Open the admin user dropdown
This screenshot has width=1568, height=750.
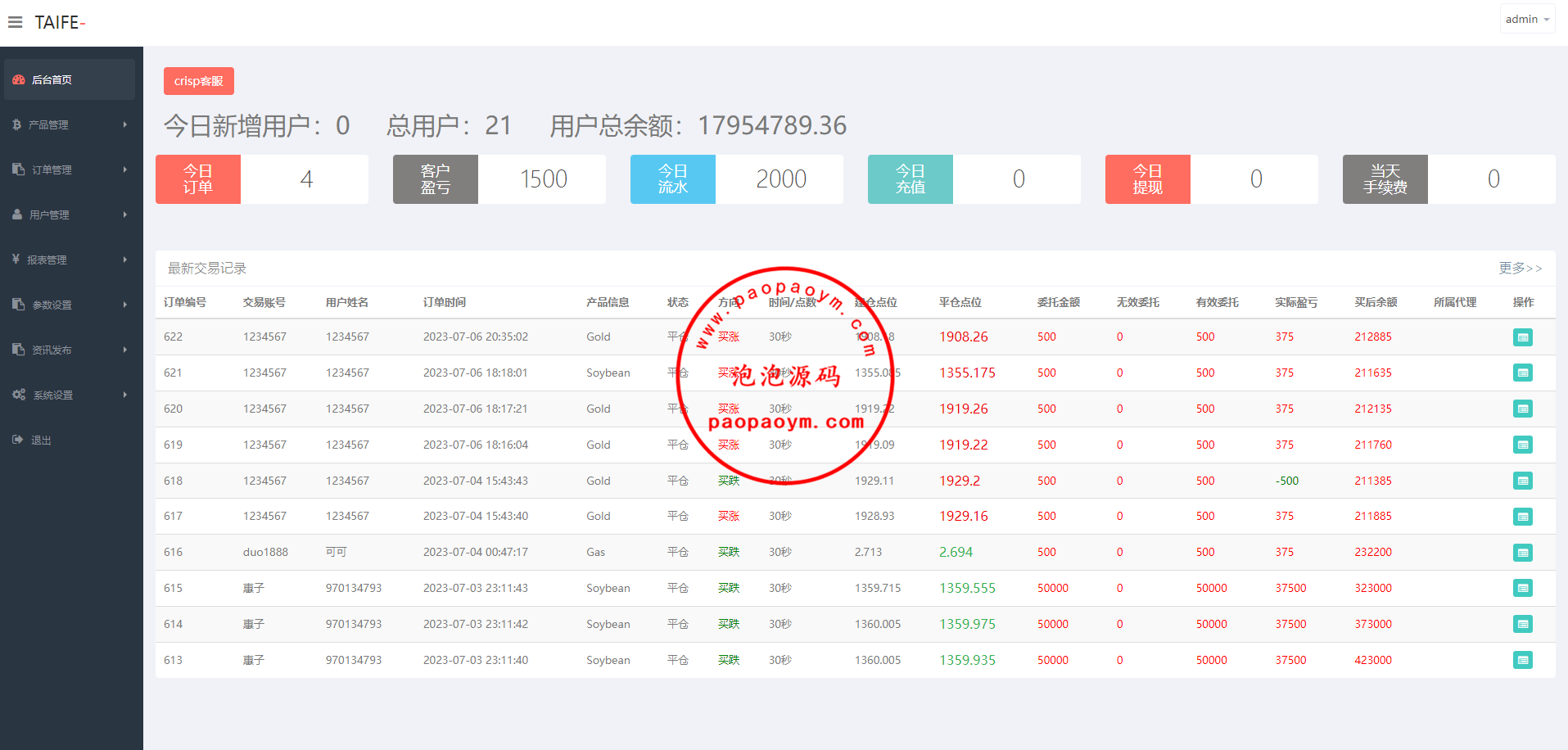click(1527, 19)
